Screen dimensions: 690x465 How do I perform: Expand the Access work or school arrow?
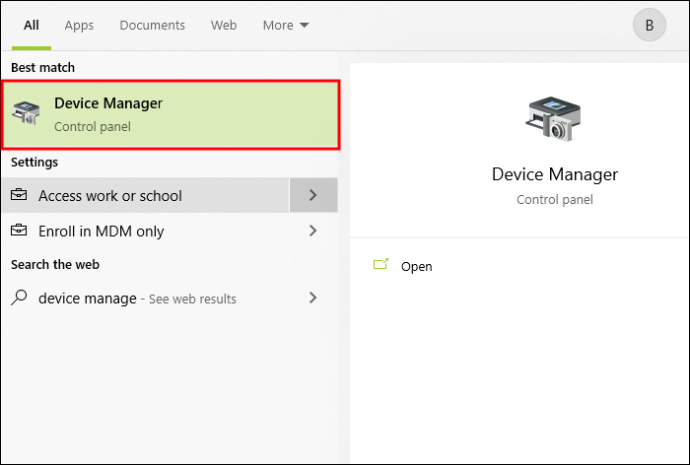coord(313,195)
